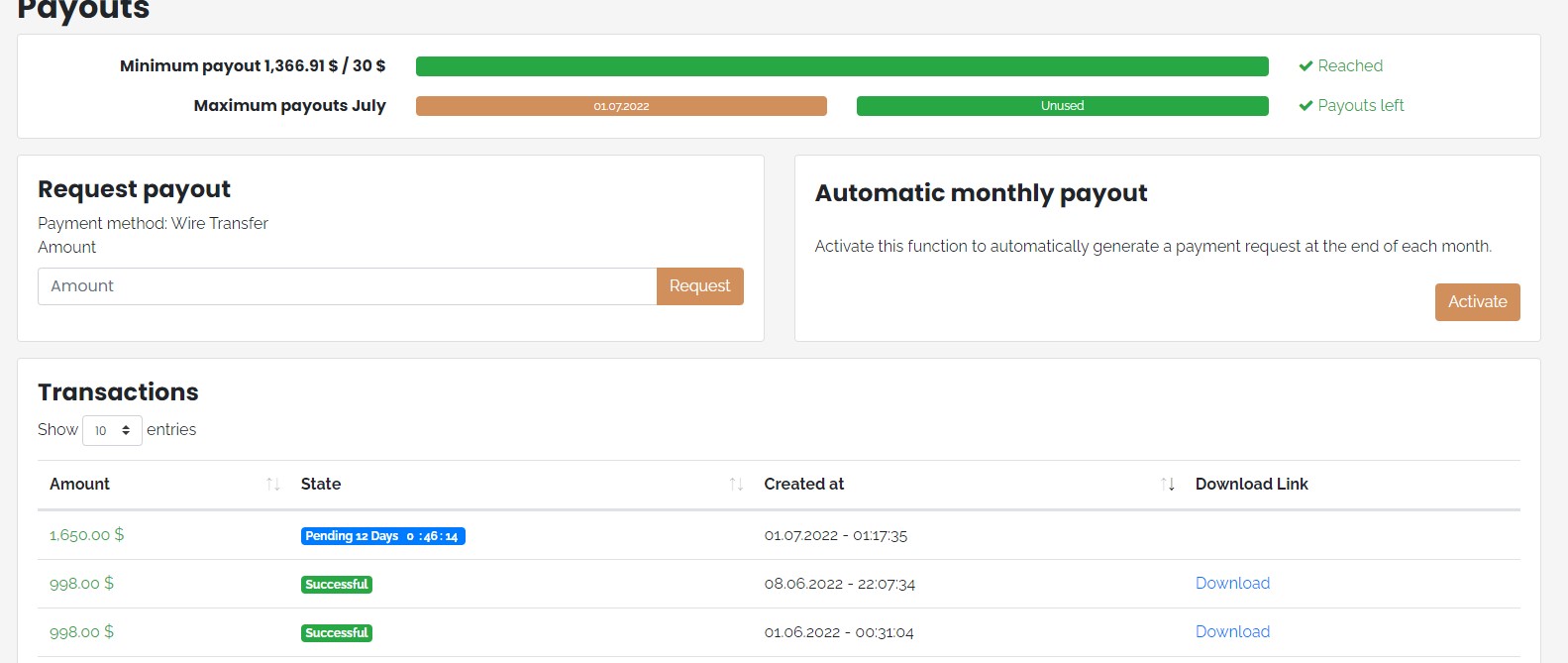1568x663 pixels.
Task: Click the Payouts left checkmark icon
Action: point(1306,106)
